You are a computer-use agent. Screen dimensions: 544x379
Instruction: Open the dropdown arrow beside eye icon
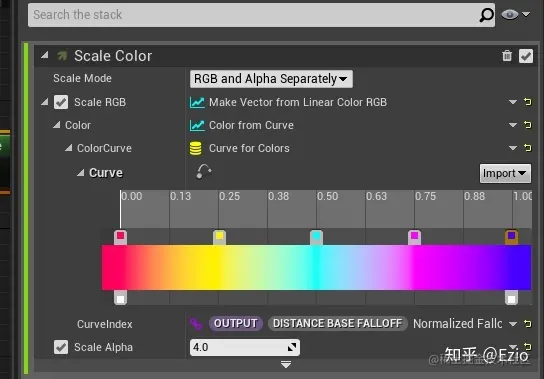pyautogui.click(x=526, y=14)
